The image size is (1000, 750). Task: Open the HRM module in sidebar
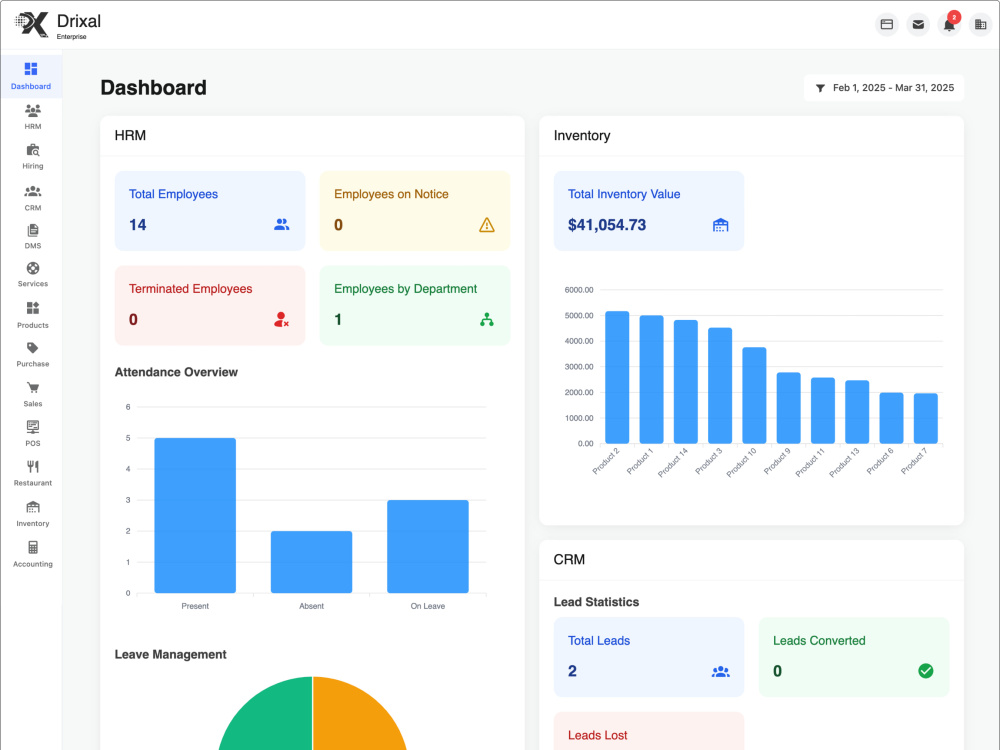(33, 117)
